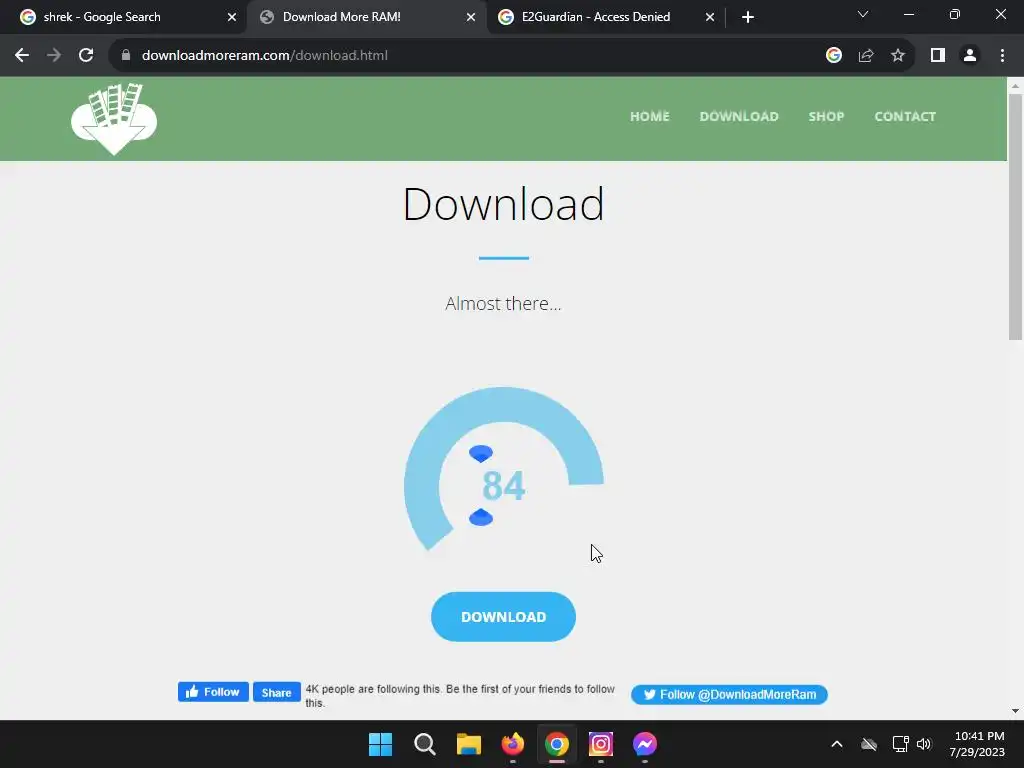Go back using browser back arrow
The image size is (1024, 768).
point(22,56)
